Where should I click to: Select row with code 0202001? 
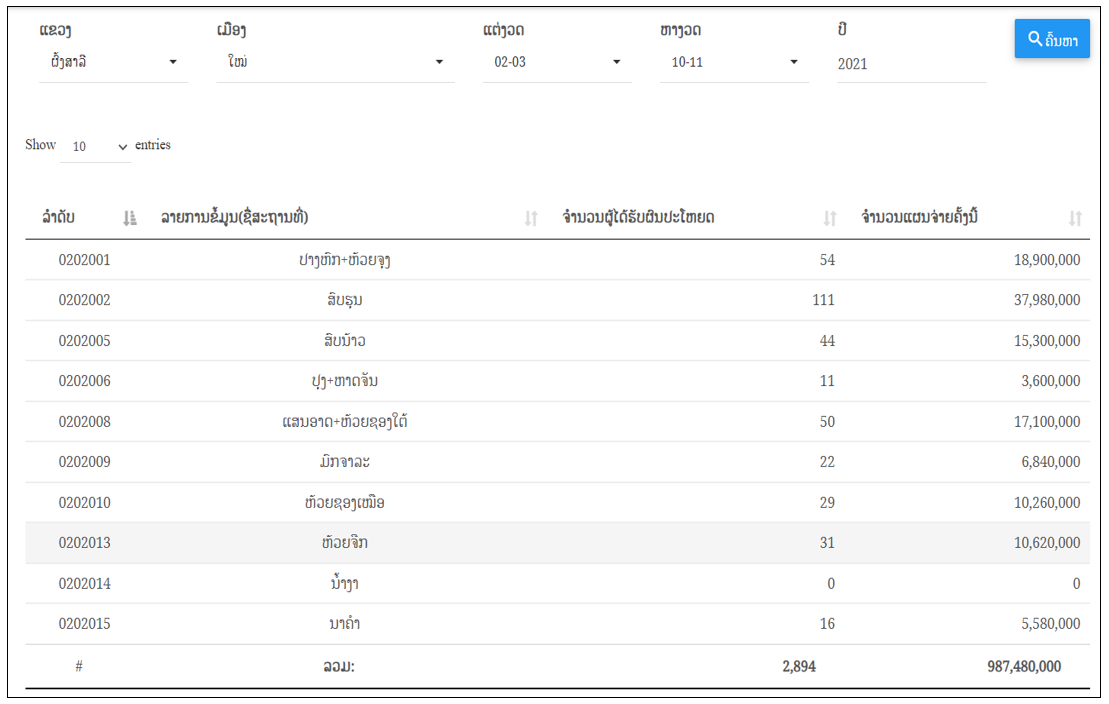(557, 260)
